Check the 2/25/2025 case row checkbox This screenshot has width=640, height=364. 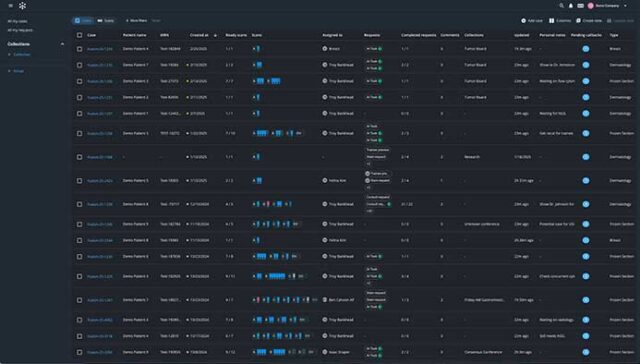click(x=80, y=49)
